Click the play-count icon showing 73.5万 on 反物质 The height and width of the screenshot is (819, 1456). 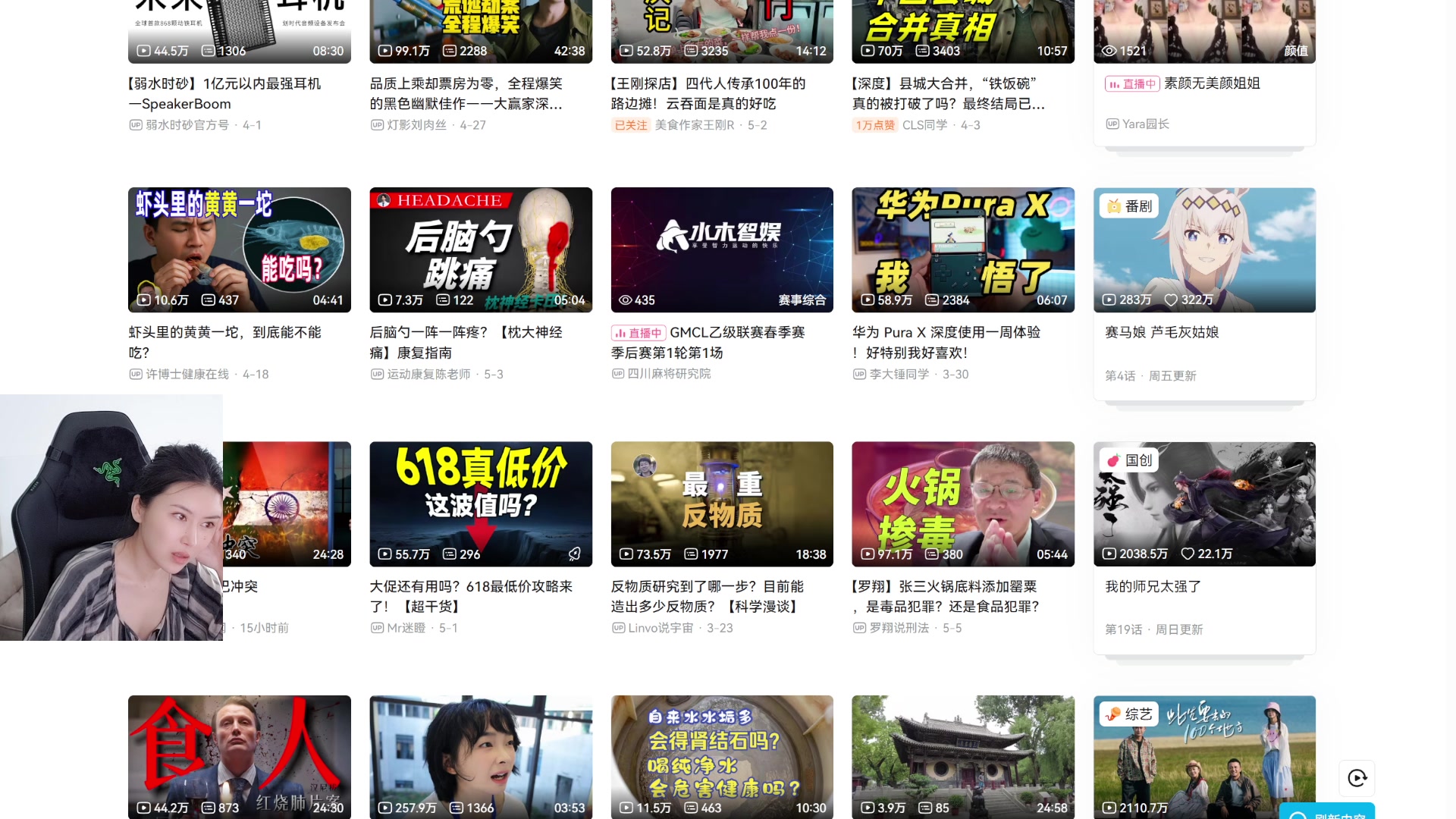626,554
